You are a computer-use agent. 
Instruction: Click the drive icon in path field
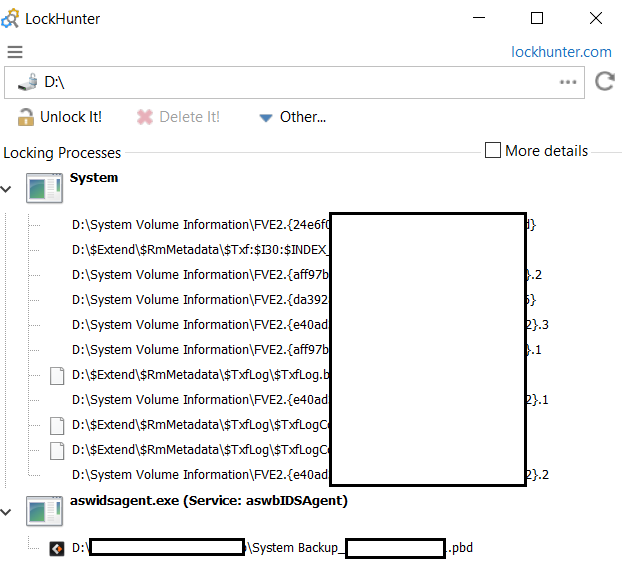pos(27,82)
